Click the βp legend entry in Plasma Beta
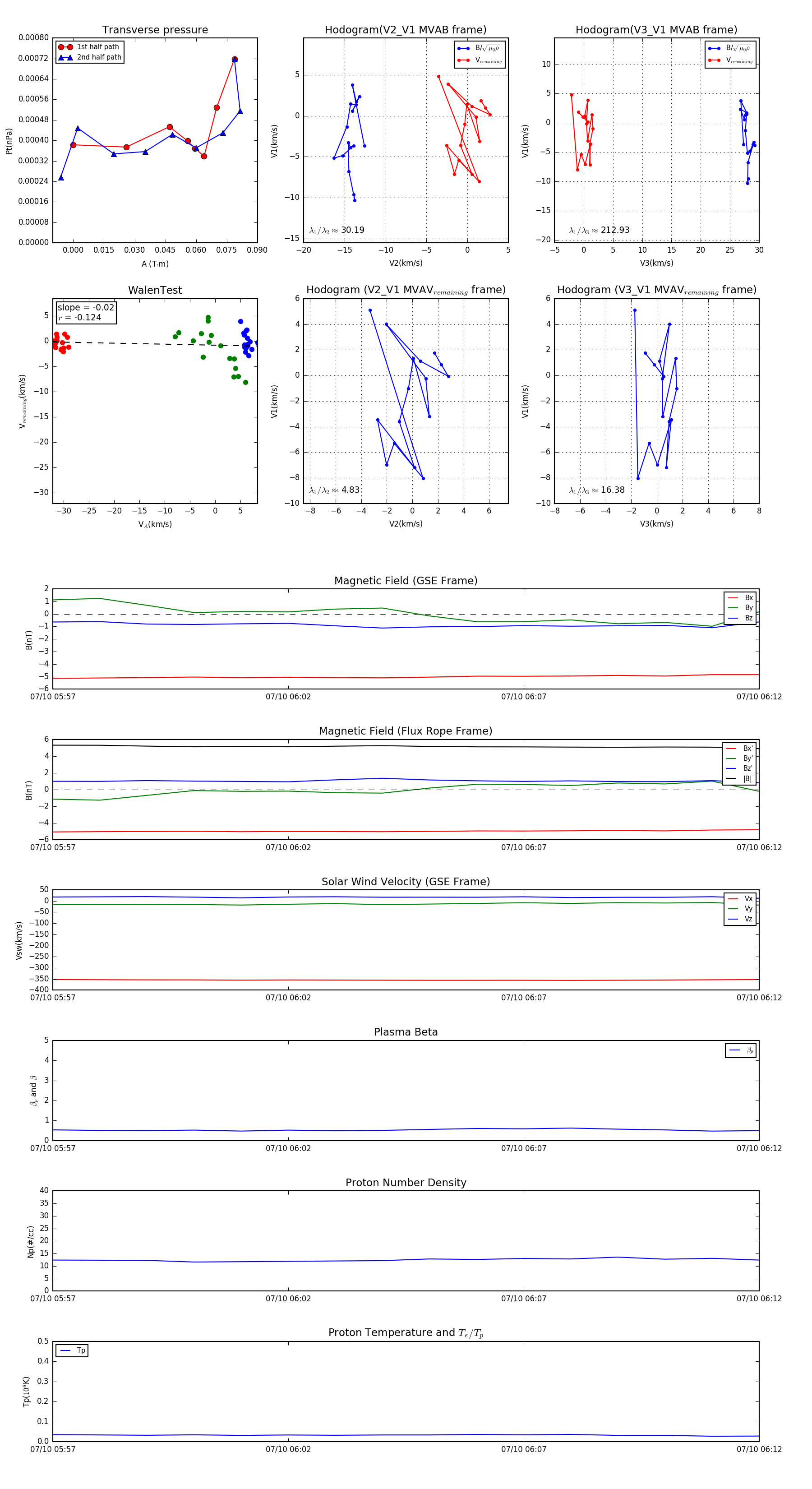The height and width of the screenshot is (1489, 812). point(741,1050)
